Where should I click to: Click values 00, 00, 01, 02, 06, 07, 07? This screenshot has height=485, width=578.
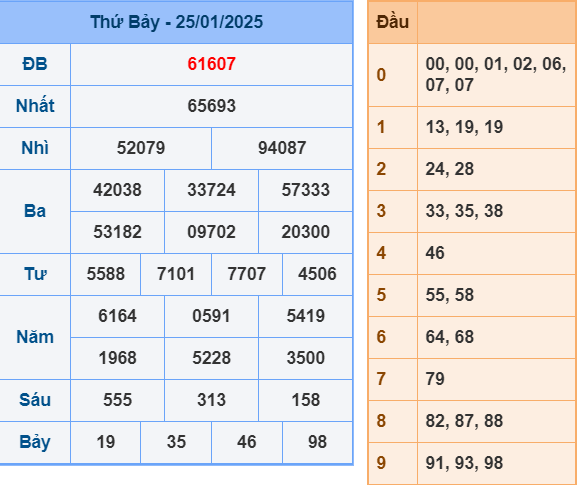click(x=496, y=75)
